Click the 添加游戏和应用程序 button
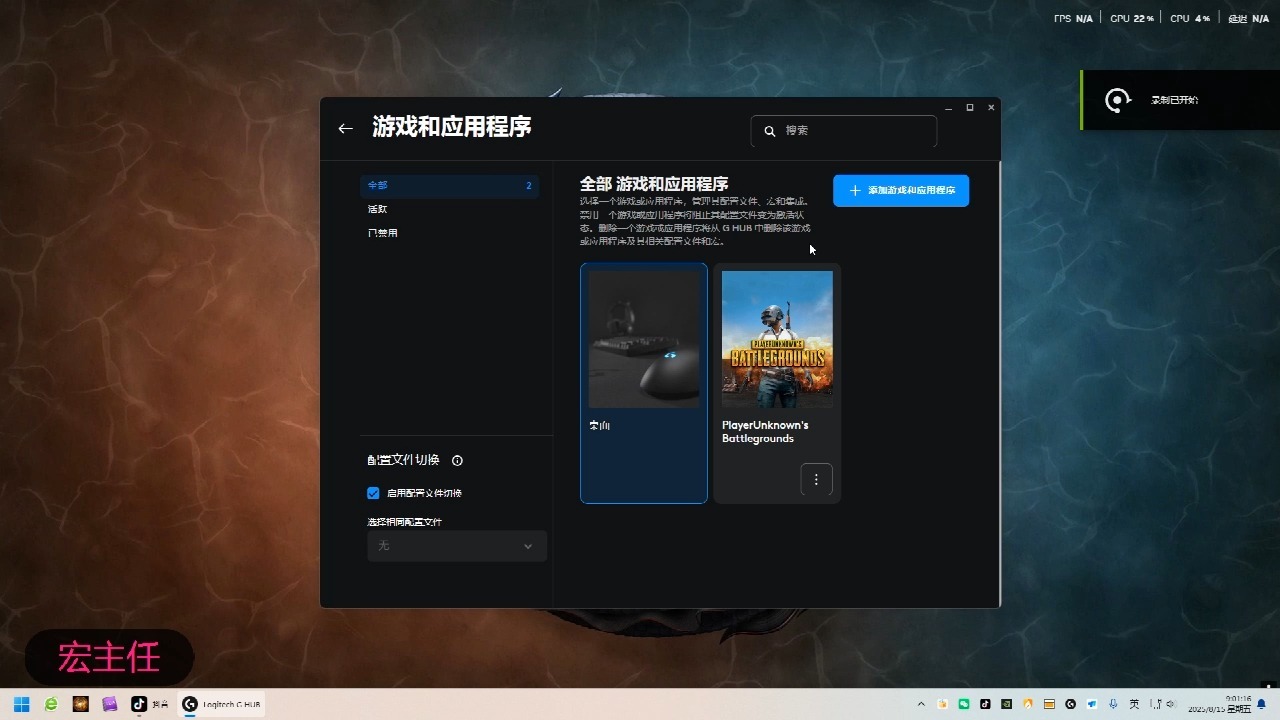 (x=900, y=190)
